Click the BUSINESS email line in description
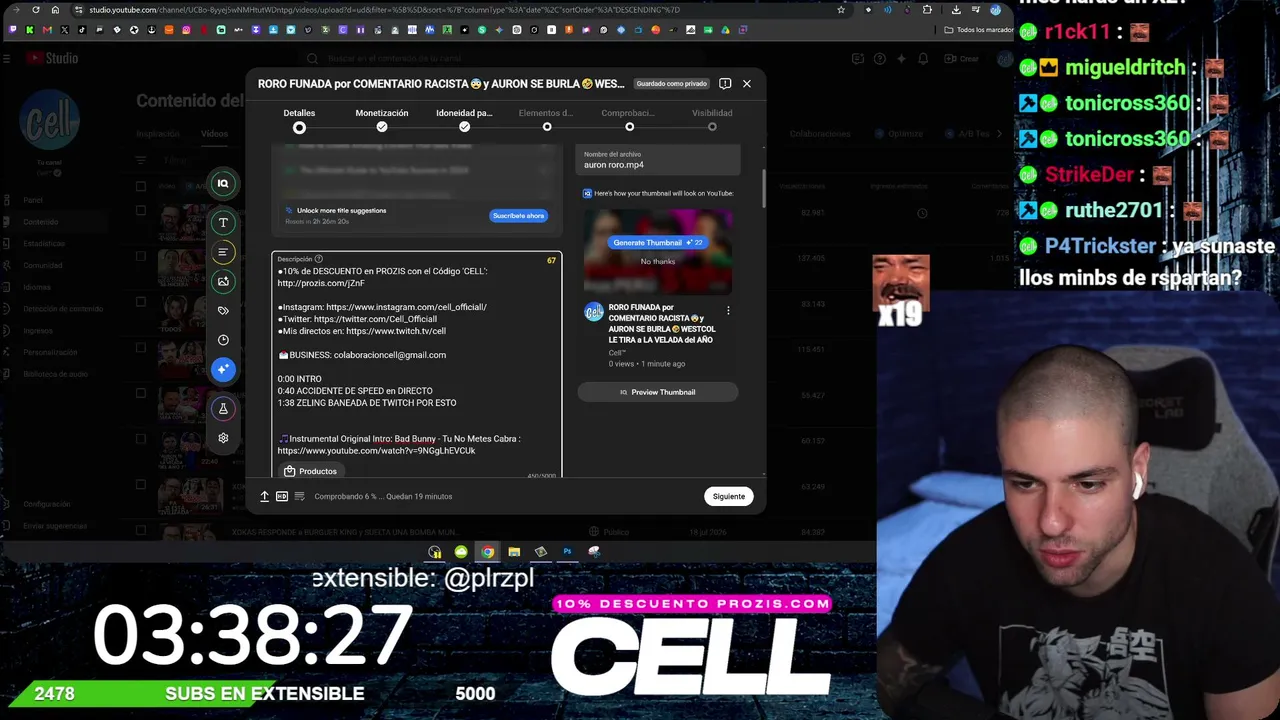This screenshot has height=720, width=1280. tap(362, 355)
